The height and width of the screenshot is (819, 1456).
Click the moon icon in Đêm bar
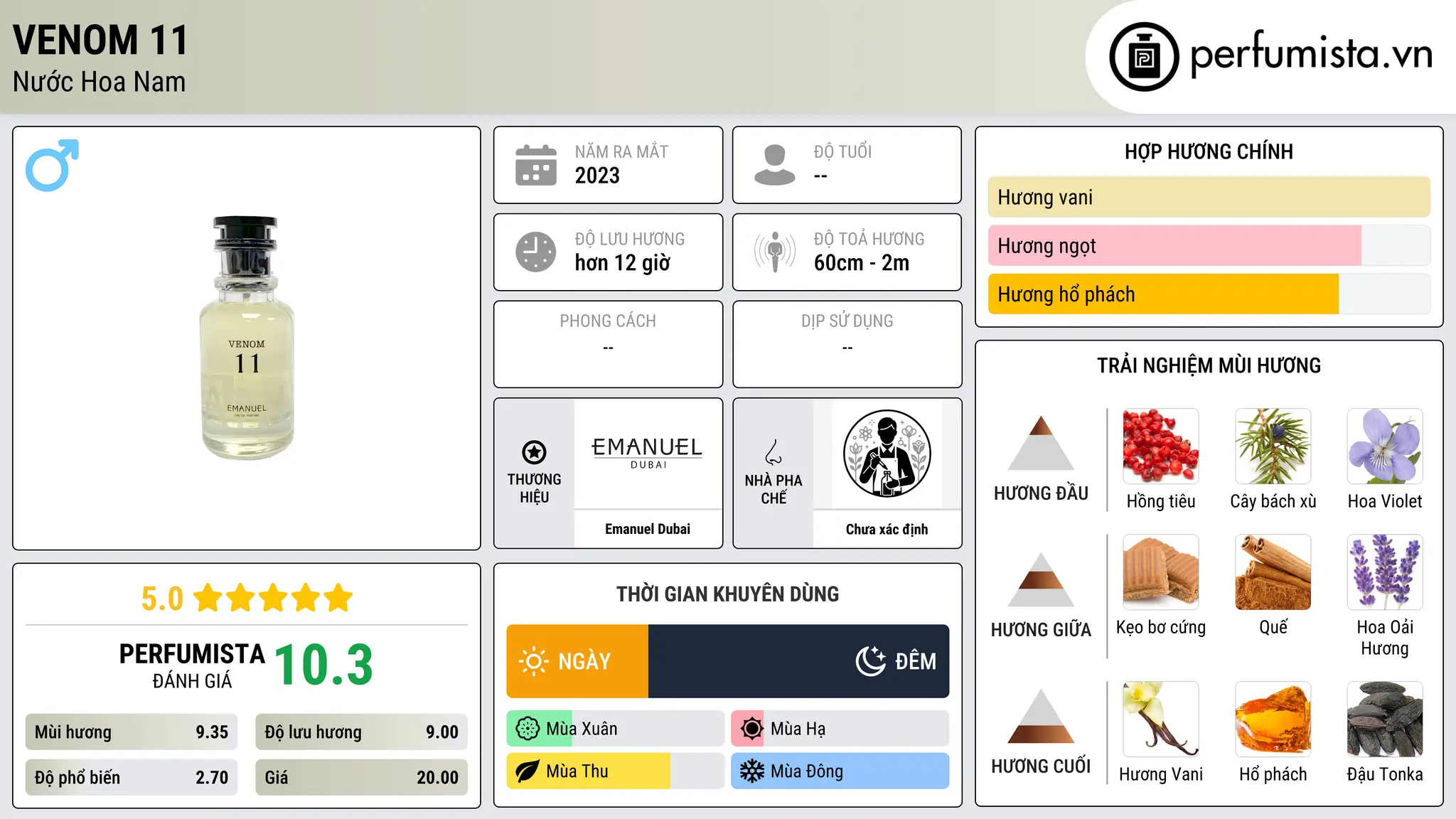pos(870,661)
